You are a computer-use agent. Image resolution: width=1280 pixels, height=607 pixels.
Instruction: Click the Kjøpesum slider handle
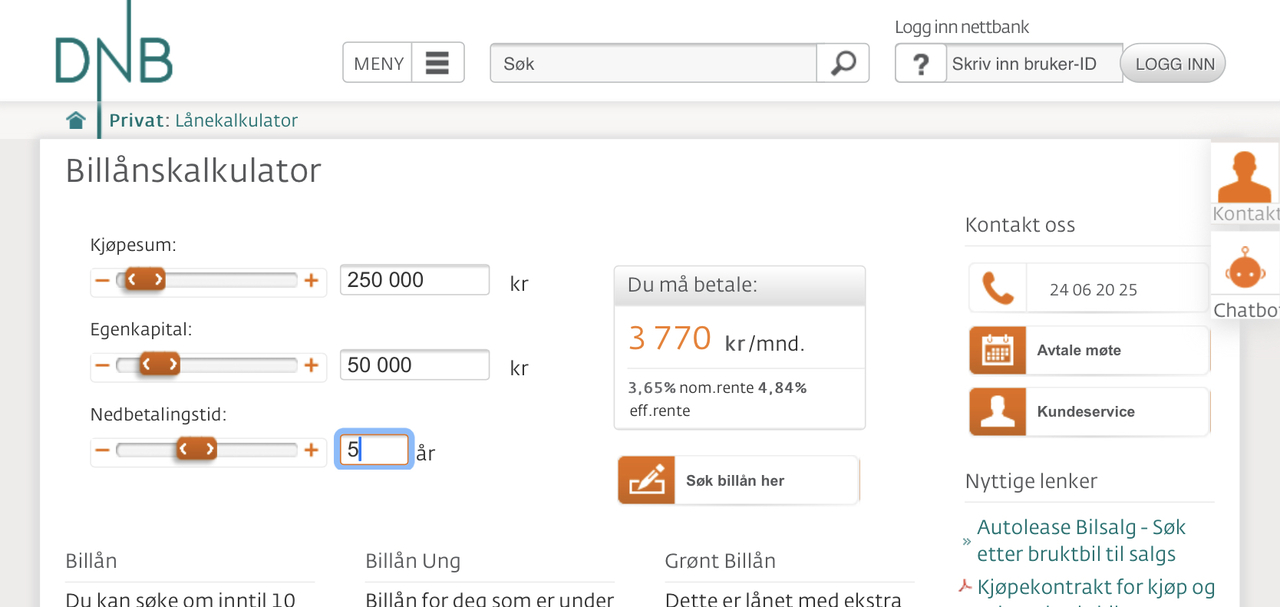point(145,280)
